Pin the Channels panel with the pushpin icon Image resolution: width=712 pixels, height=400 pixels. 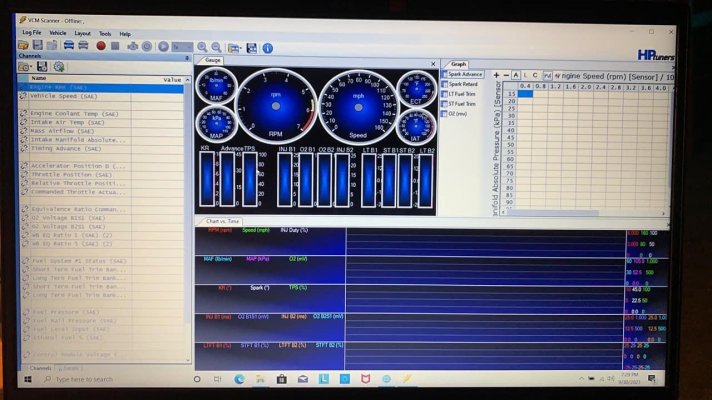pos(187,58)
